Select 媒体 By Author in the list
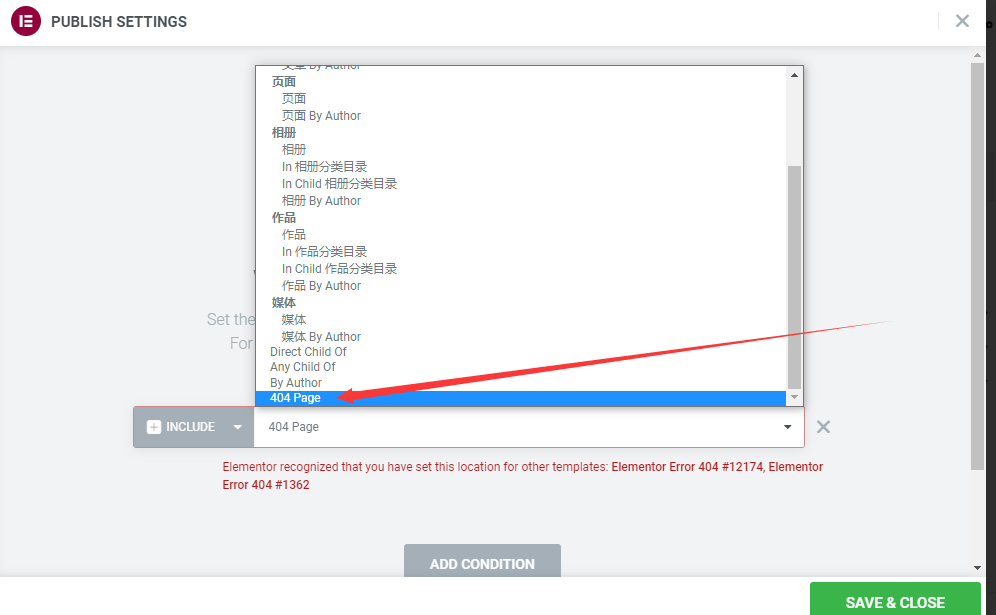 click(x=321, y=337)
